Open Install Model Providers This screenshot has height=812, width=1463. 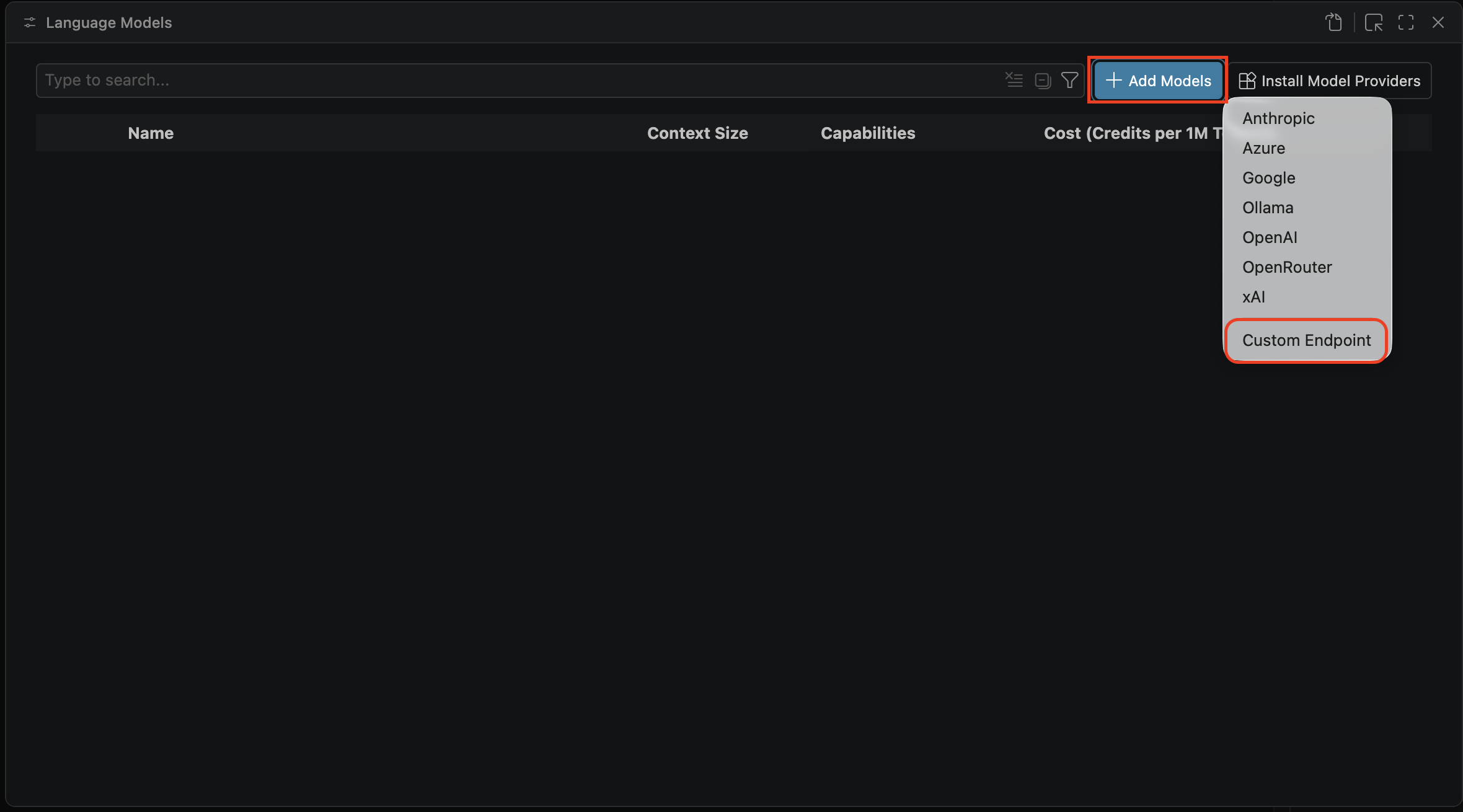1330,81
